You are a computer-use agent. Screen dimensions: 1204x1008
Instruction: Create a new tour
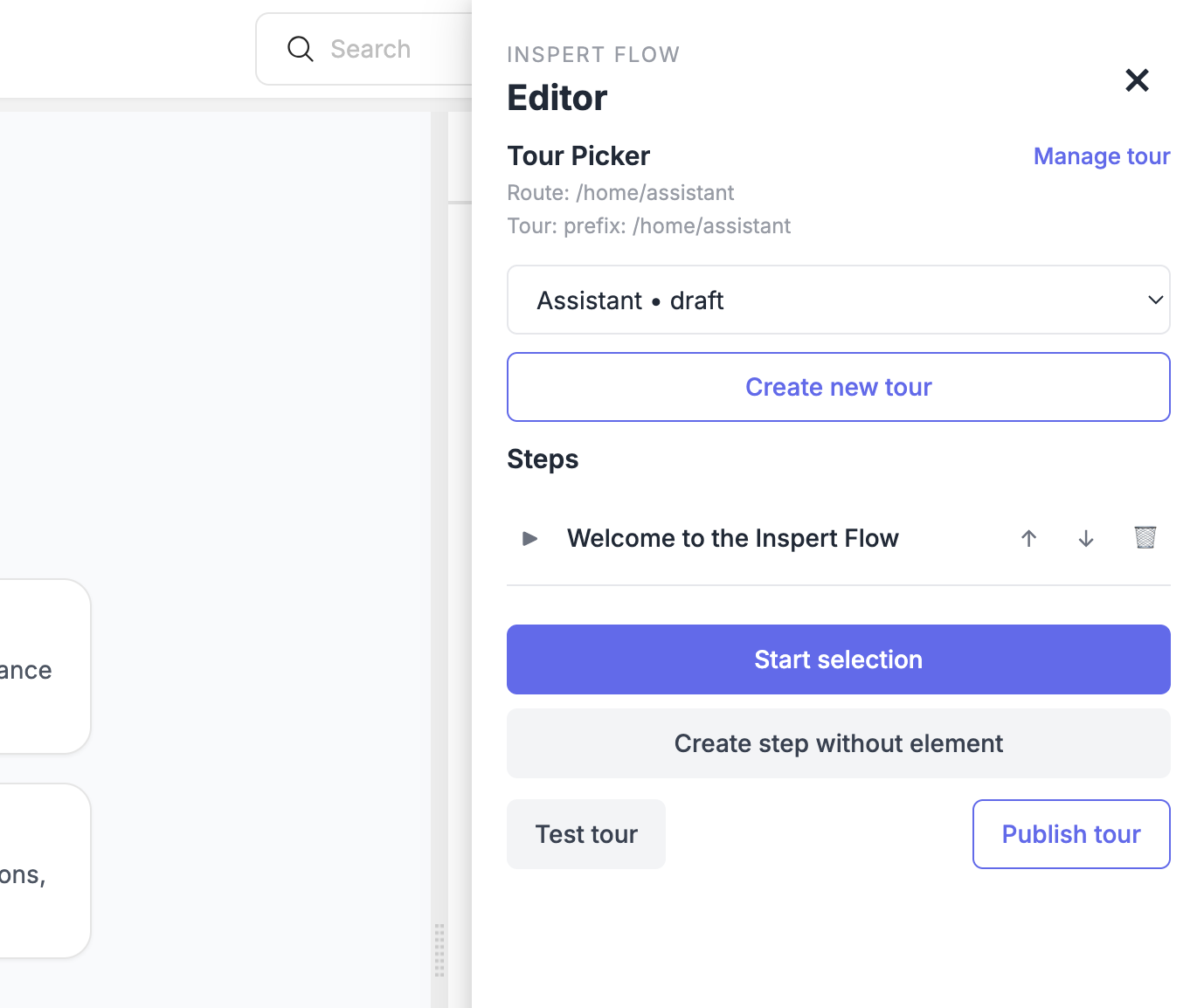[838, 387]
